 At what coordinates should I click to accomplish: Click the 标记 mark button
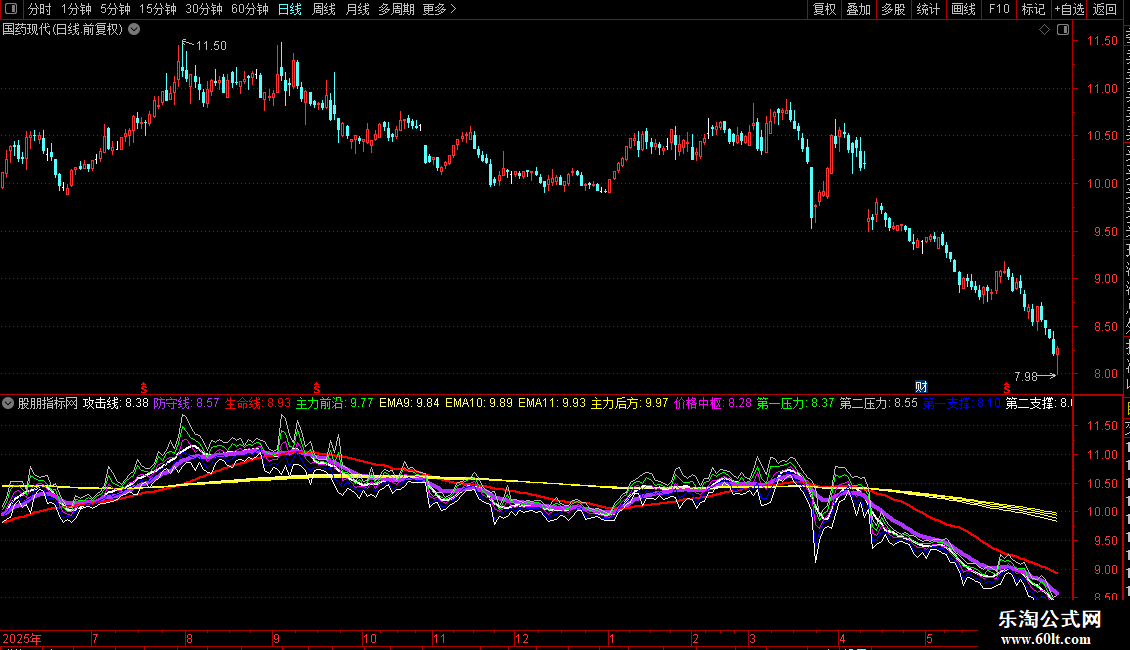point(1033,9)
